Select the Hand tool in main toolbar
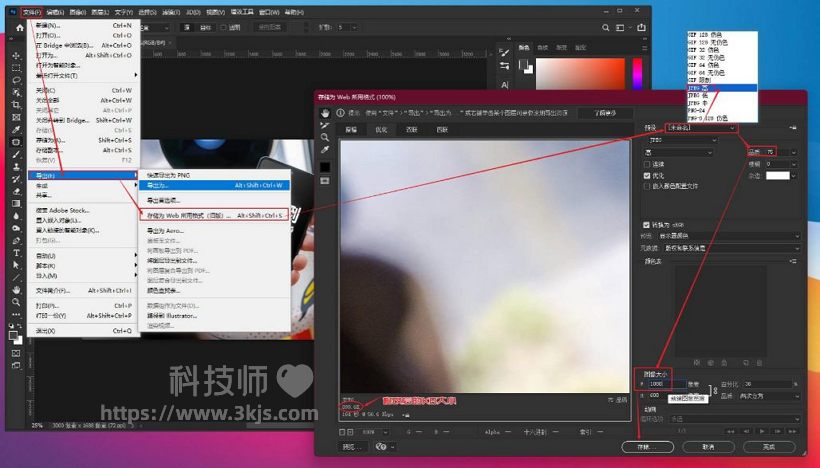Image resolution: width=820 pixels, height=468 pixels. point(16,290)
